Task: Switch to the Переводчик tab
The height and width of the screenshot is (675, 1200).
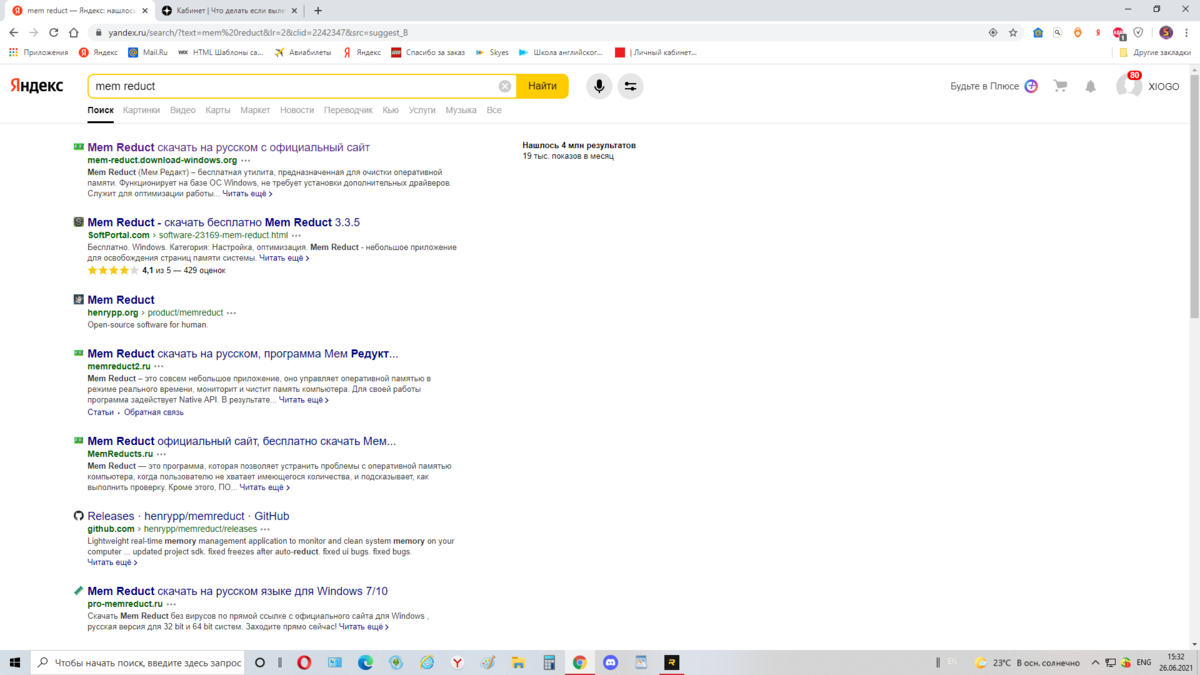Action: (348, 110)
